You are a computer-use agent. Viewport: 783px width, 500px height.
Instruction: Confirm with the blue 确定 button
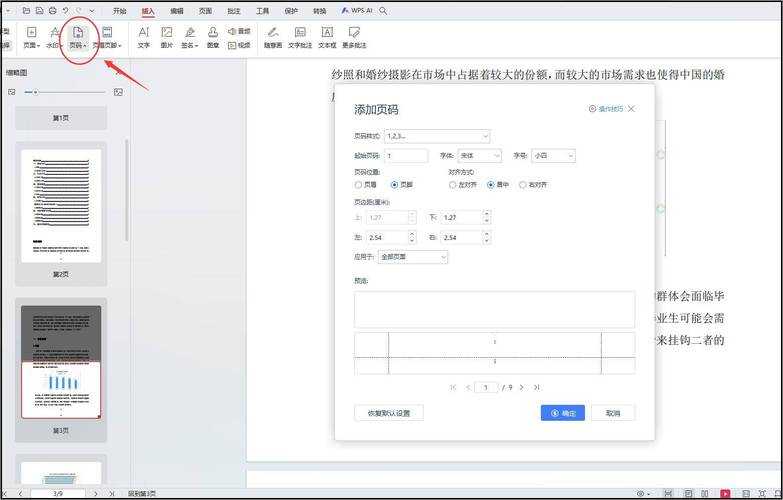pyautogui.click(x=563, y=413)
